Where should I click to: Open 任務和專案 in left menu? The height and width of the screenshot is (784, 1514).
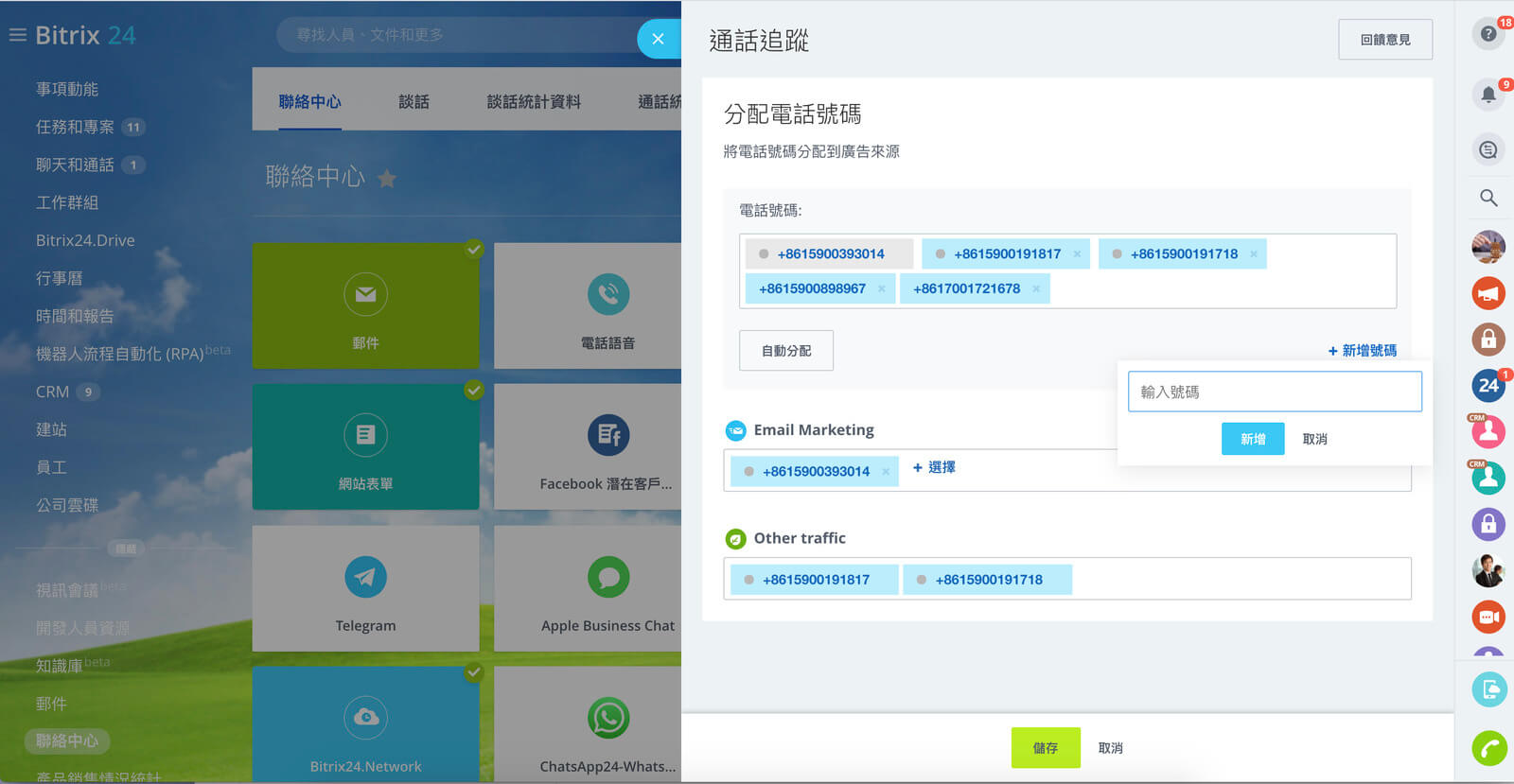click(75, 127)
